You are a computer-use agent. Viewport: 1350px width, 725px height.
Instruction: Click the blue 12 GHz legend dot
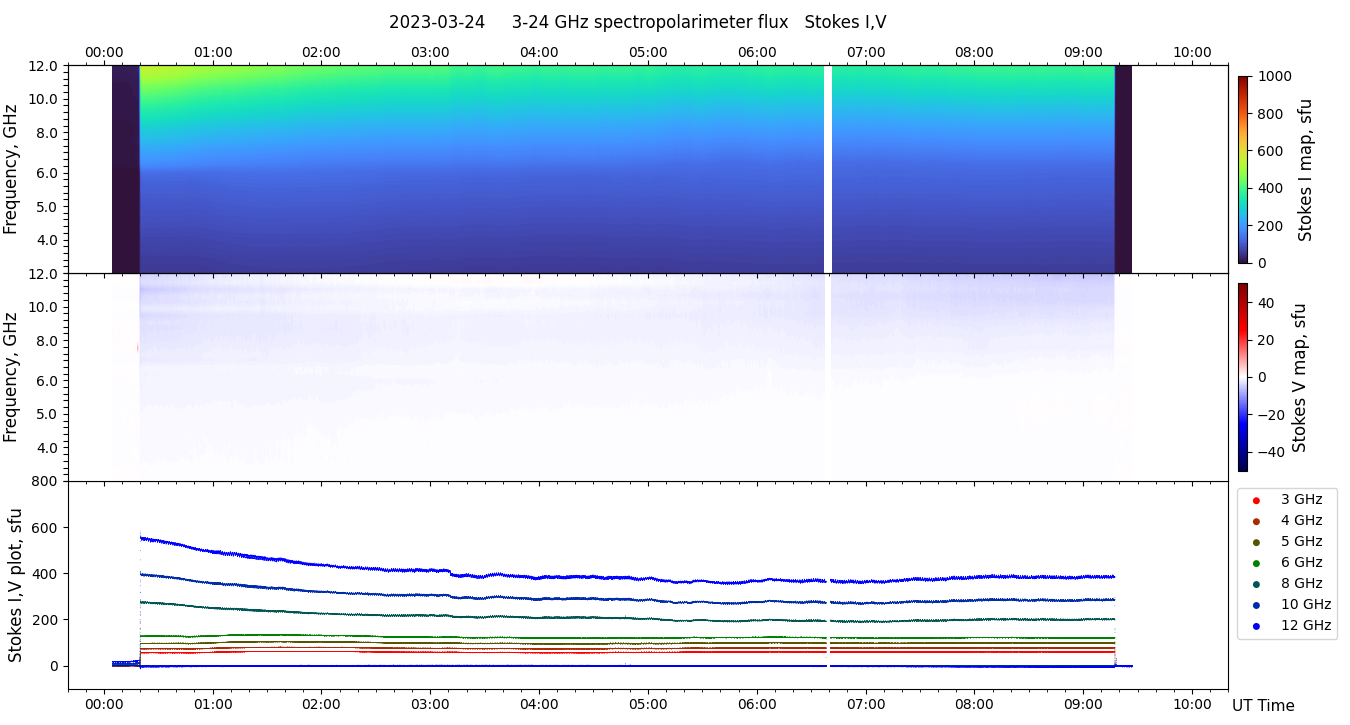tap(1256, 626)
